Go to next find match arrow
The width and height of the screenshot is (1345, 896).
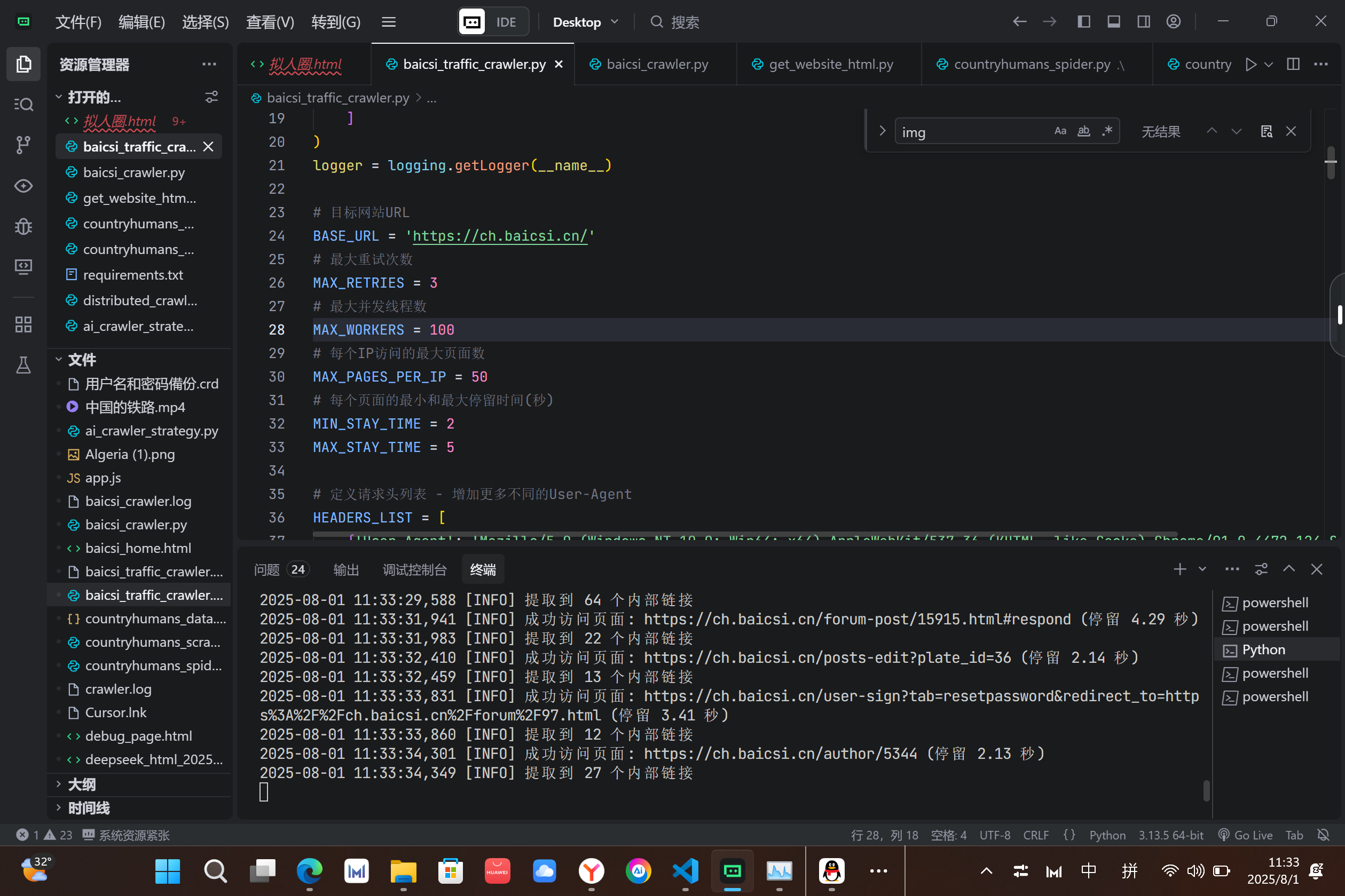tap(1237, 131)
